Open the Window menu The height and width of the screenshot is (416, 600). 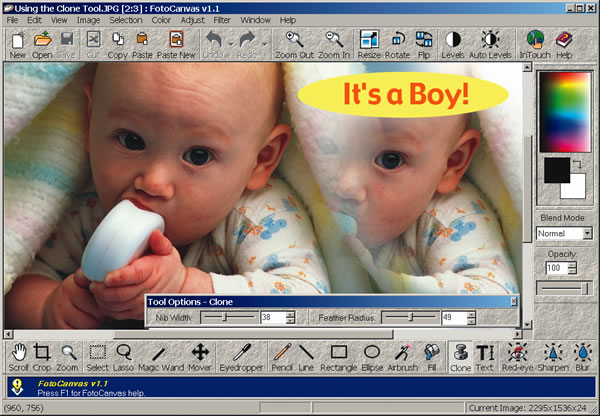click(x=255, y=20)
